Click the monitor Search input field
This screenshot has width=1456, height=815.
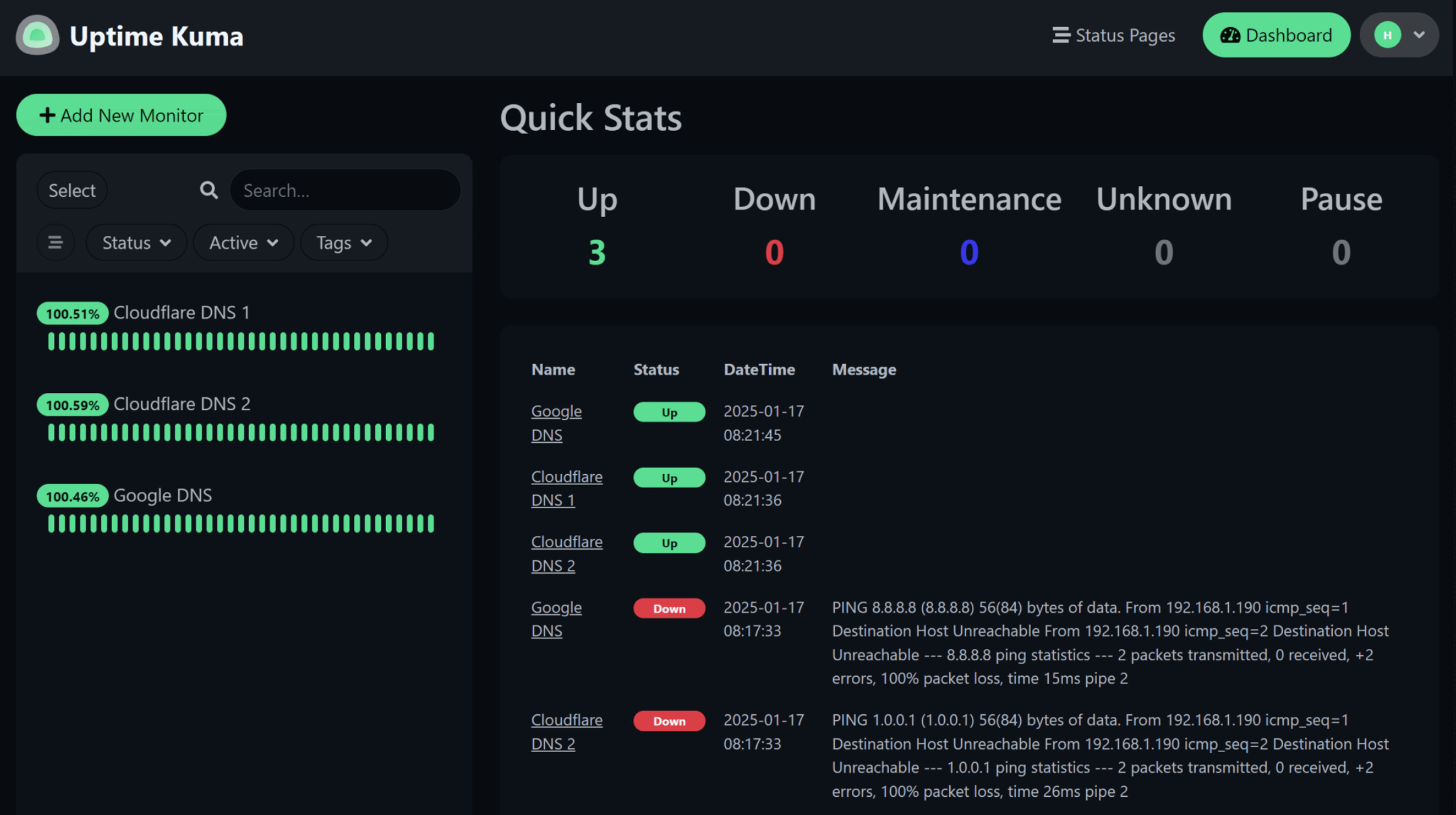[x=345, y=190]
